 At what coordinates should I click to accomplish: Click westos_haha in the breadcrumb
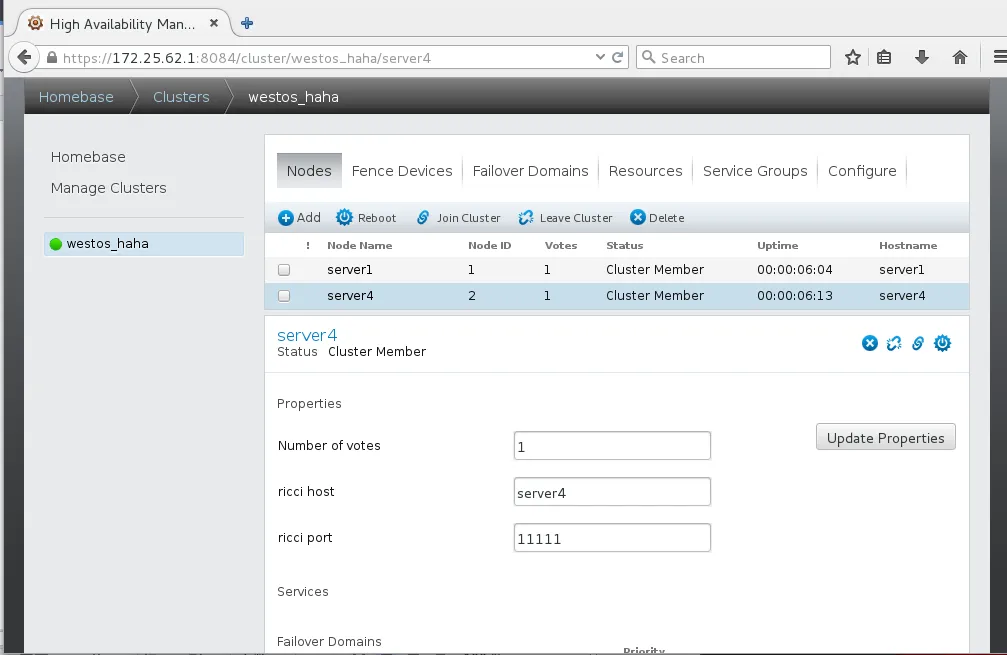coord(293,97)
